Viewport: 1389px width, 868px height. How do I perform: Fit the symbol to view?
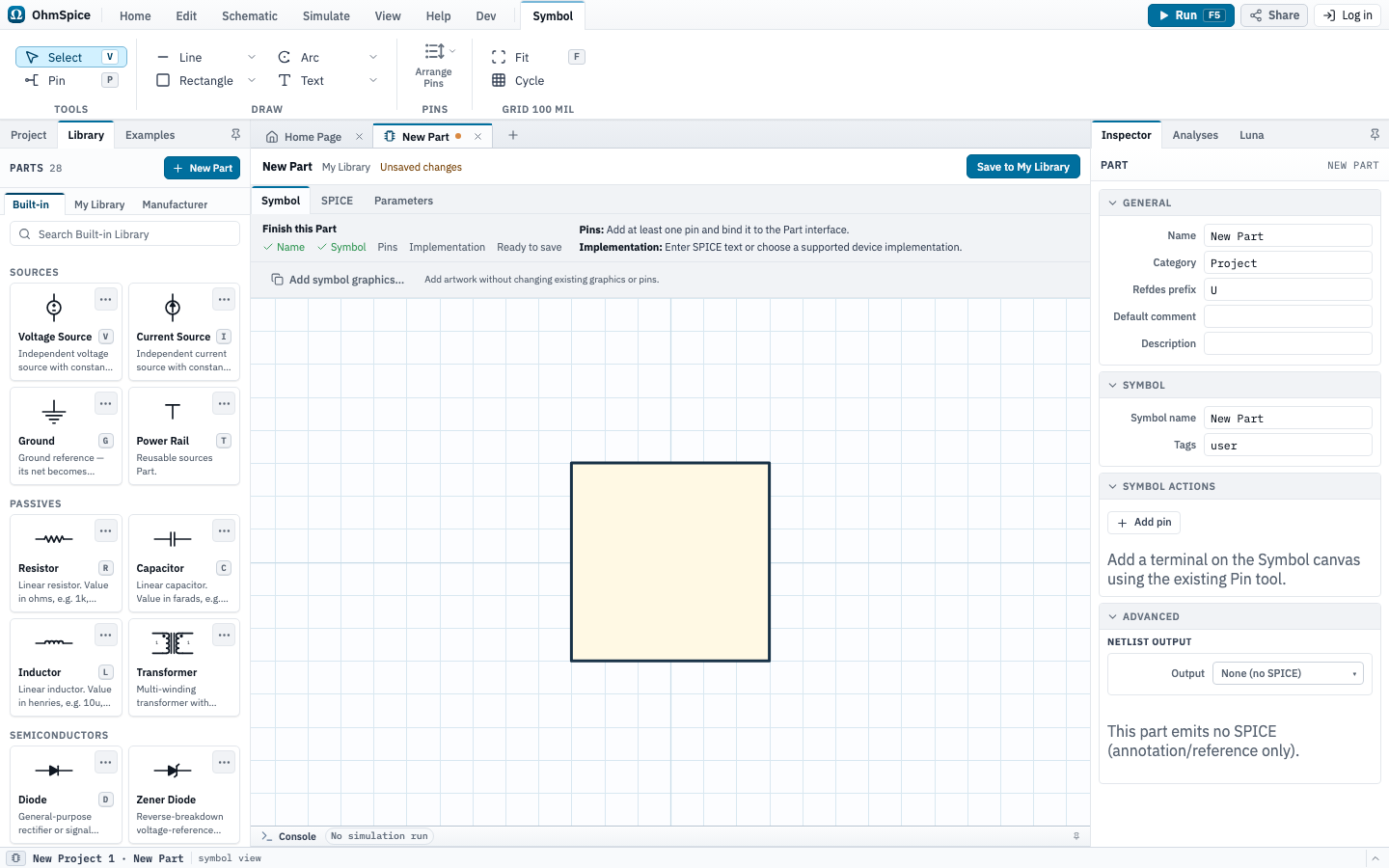(x=536, y=58)
